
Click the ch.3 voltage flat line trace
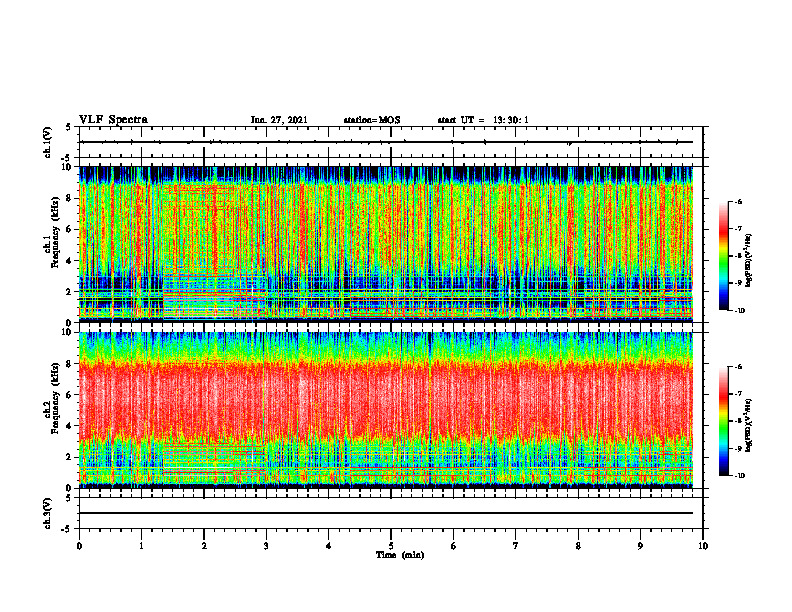(386, 513)
